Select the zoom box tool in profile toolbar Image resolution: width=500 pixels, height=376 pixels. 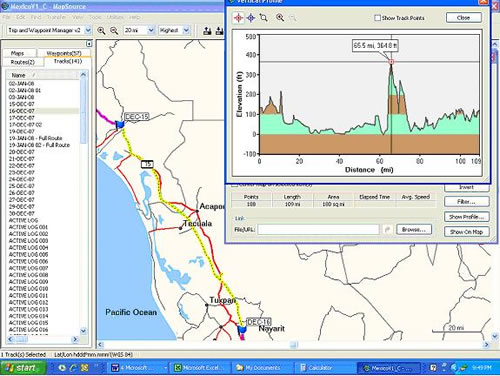(263, 18)
